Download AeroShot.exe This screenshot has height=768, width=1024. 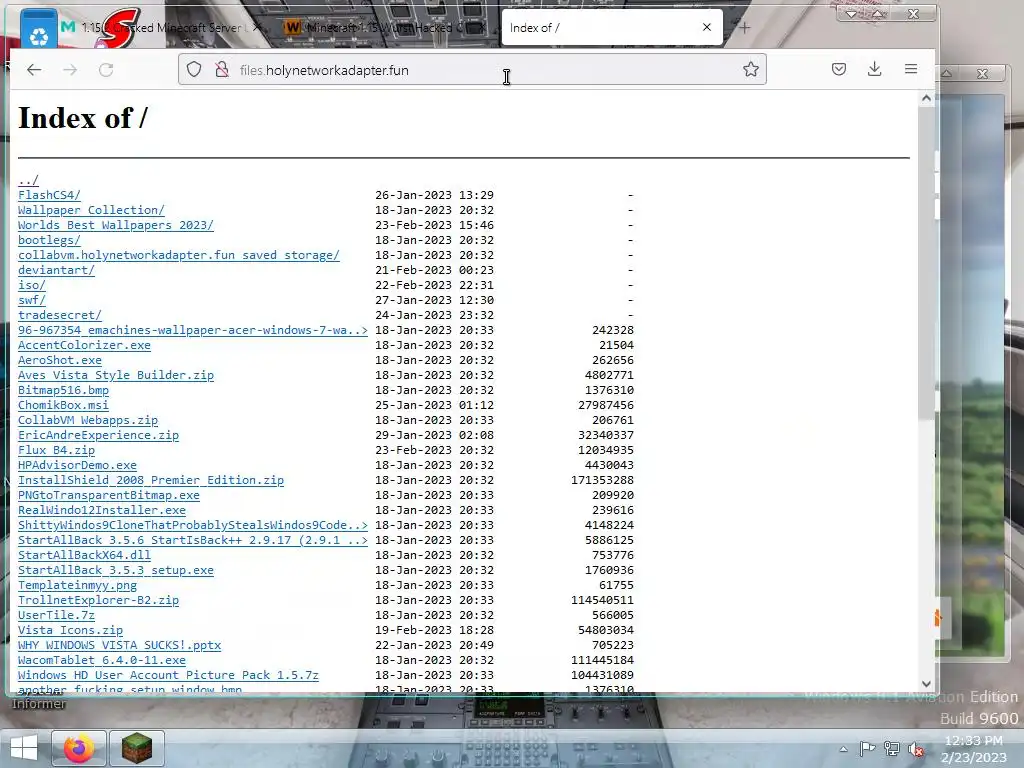click(59, 360)
